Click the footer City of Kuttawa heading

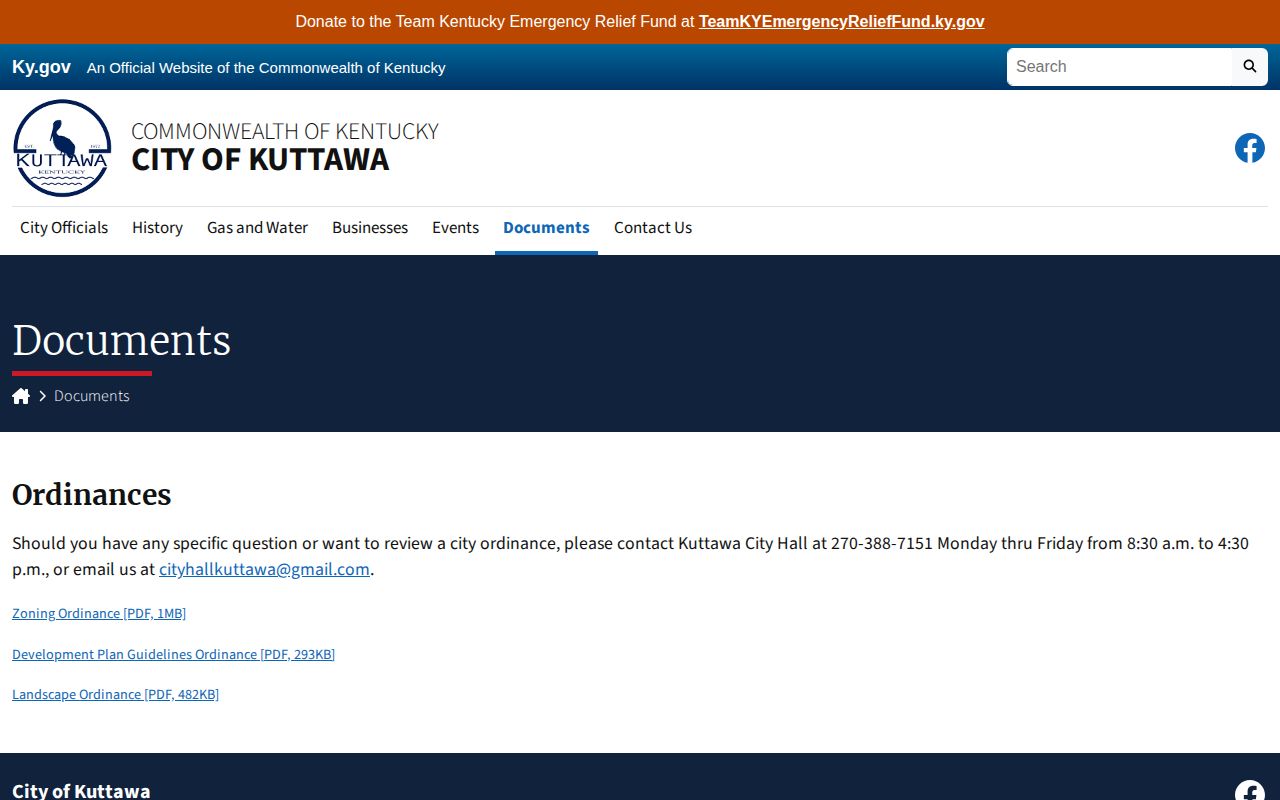pos(81,791)
